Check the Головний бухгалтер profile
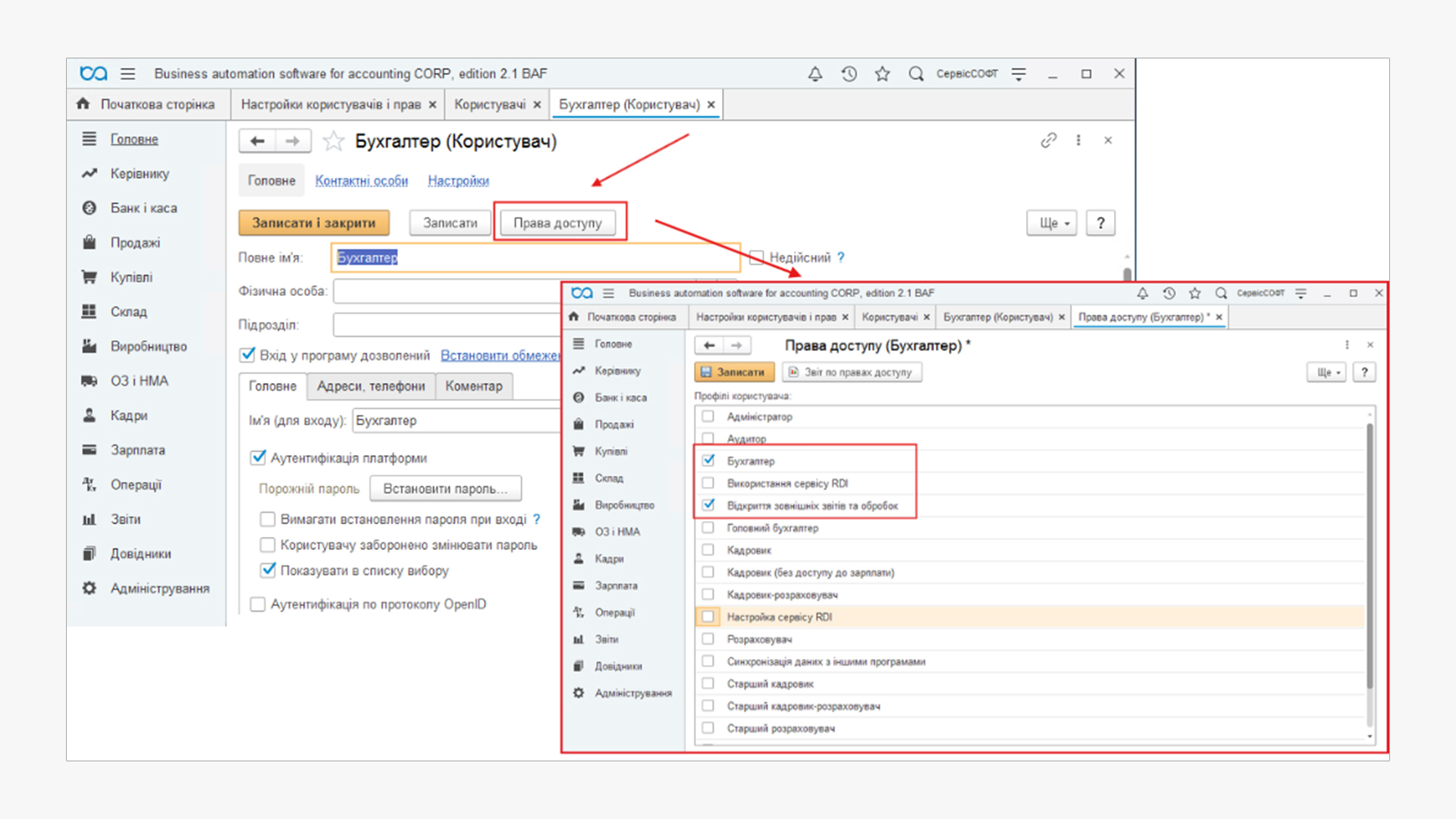This screenshot has height=819, width=1456. click(708, 528)
